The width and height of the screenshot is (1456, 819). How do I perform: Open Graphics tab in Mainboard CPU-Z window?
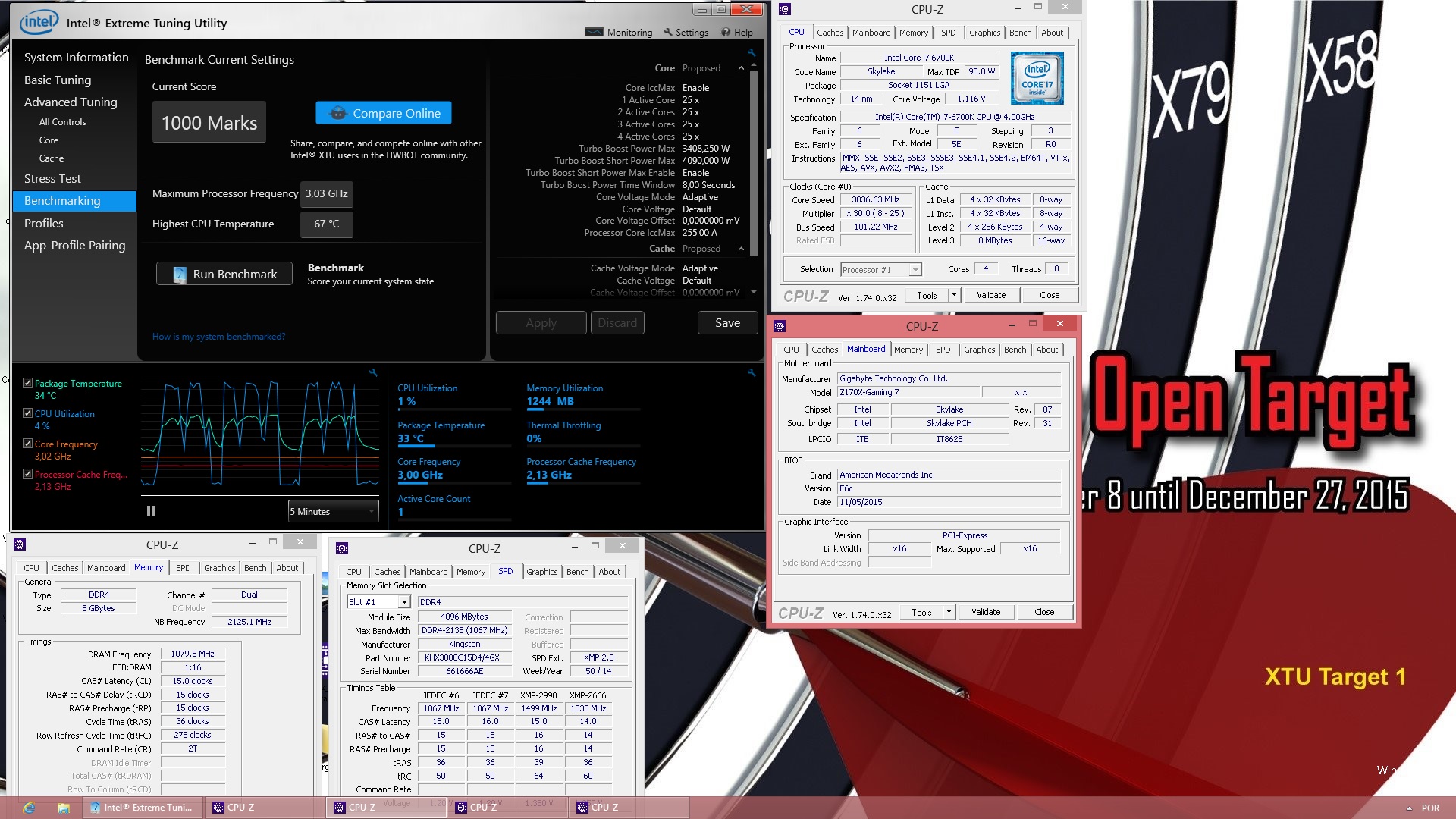979,350
